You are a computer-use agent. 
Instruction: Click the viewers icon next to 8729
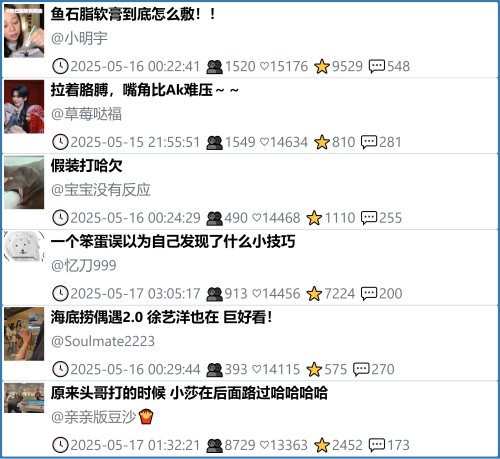(214, 445)
